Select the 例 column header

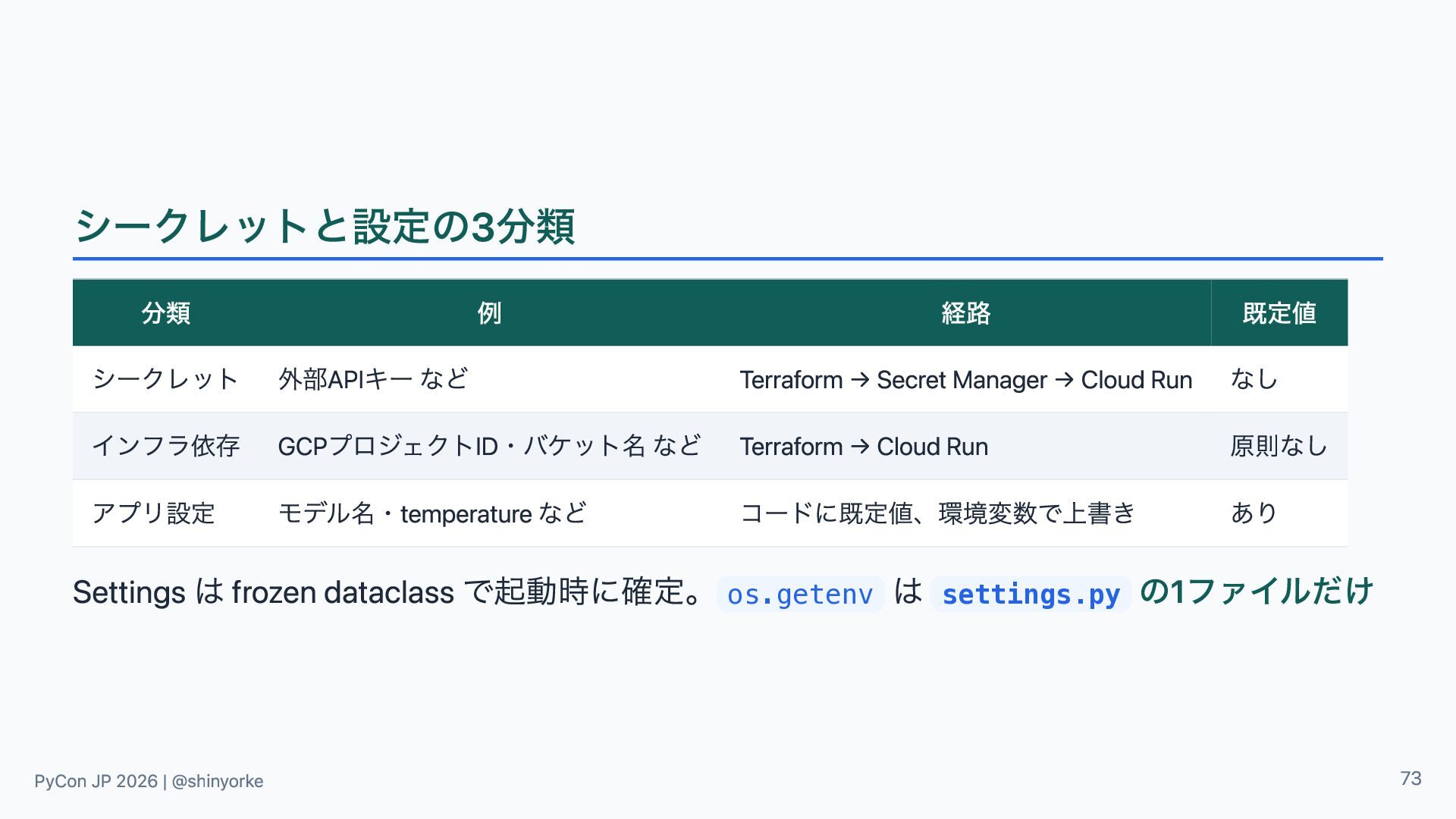click(x=489, y=312)
